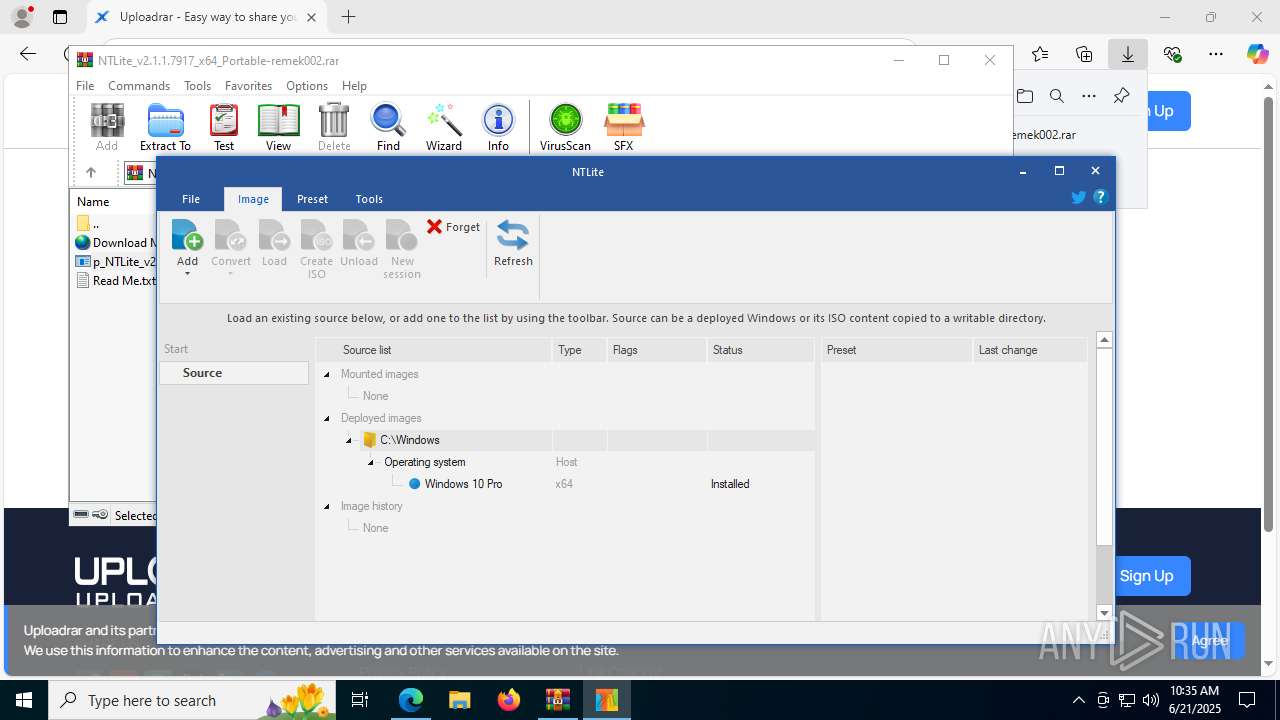Open the Add dropdown arrow in NTLite
This screenshot has height=720, width=1280.
click(x=187, y=274)
